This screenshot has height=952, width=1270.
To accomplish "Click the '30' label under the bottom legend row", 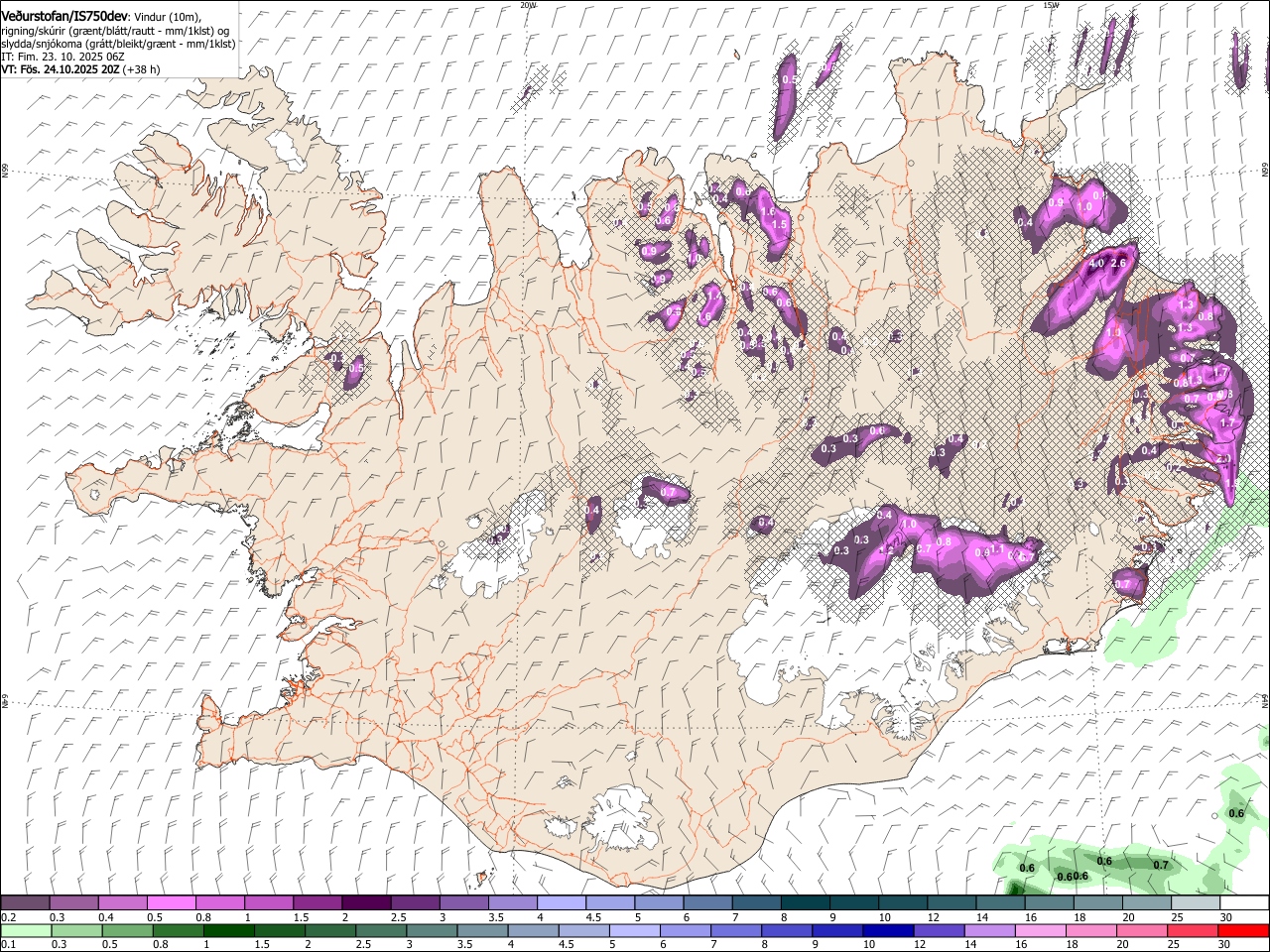I will click(1223, 945).
